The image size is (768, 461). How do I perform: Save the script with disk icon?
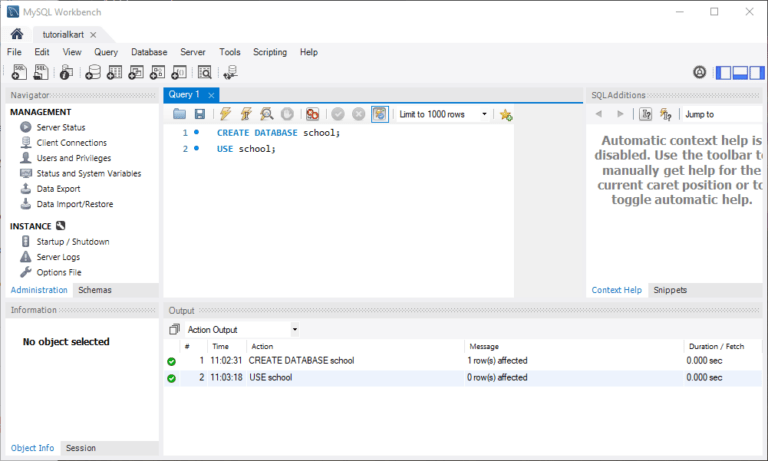pyautogui.click(x=200, y=114)
